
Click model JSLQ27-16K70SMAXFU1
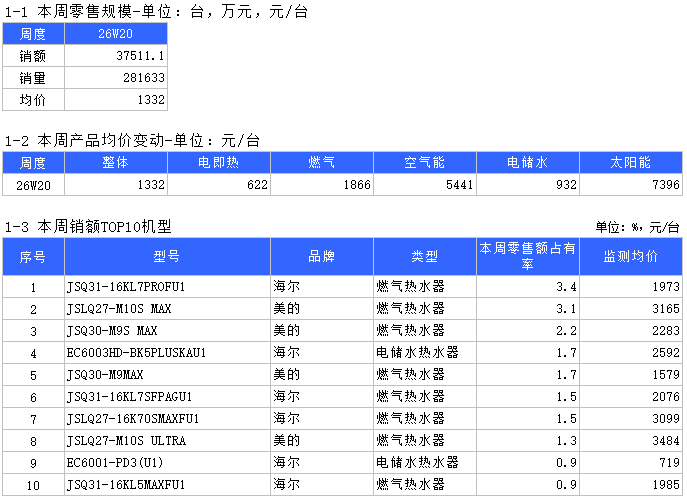(133, 418)
